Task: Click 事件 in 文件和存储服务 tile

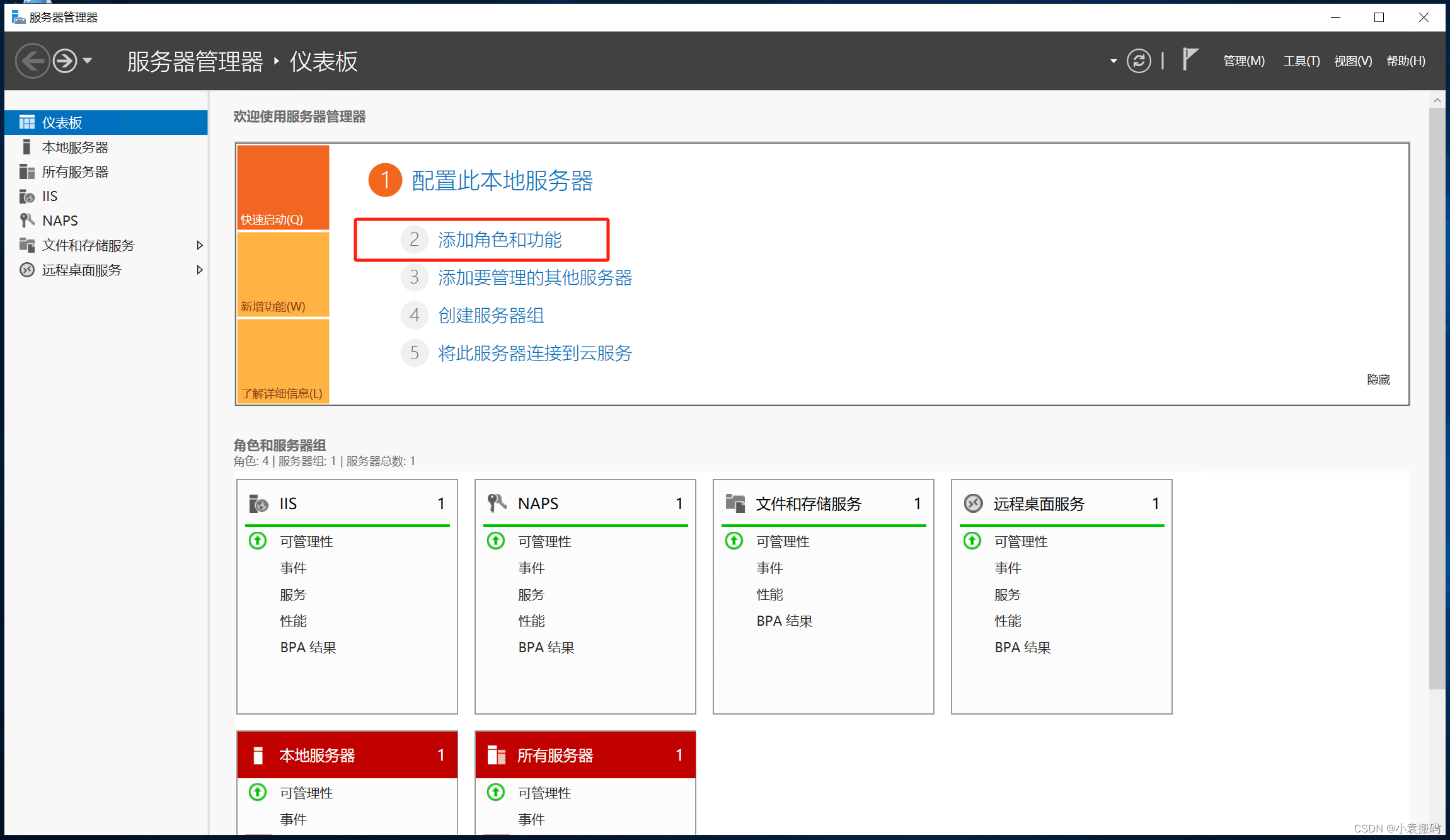Action: [769, 568]
